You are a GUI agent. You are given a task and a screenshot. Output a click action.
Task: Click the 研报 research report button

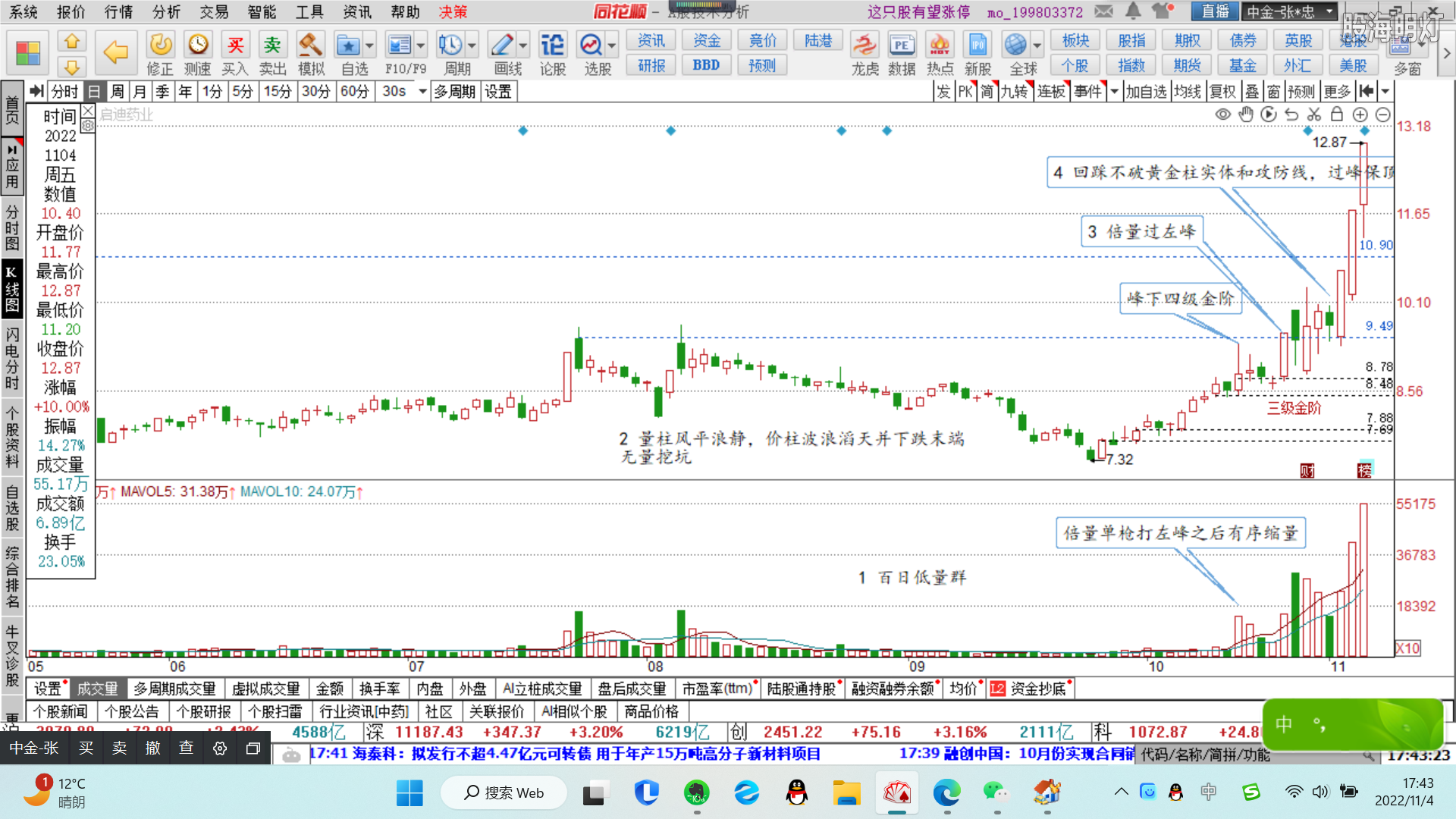(651, 65)
